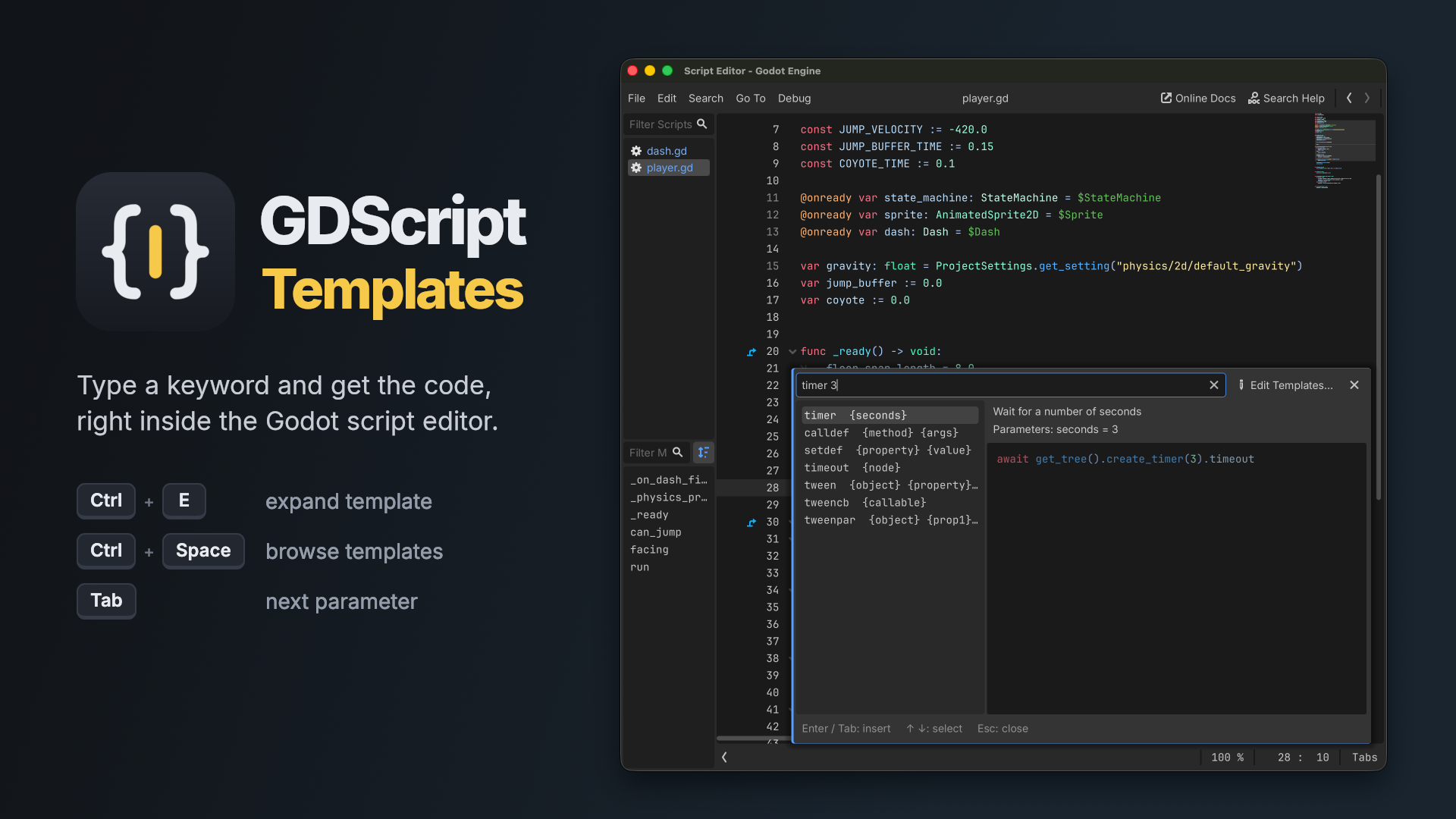Jump to can_jump method

tap(668, 532)
